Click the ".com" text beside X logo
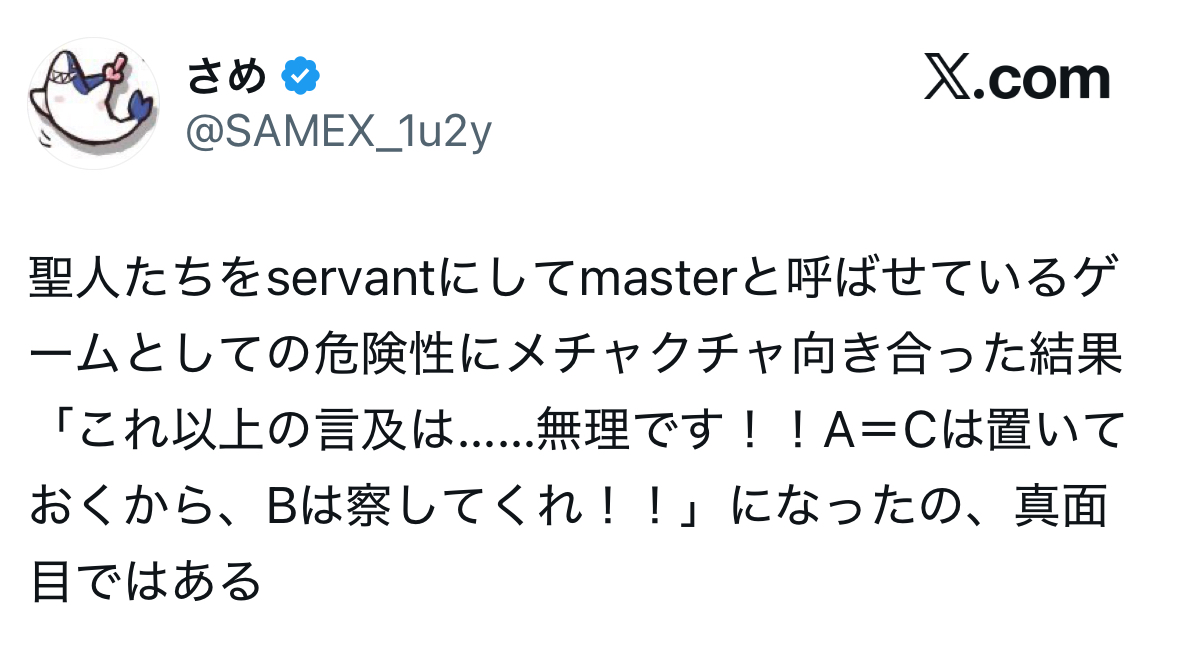This screenshot has height=666, width=1179. [1041, 78]
